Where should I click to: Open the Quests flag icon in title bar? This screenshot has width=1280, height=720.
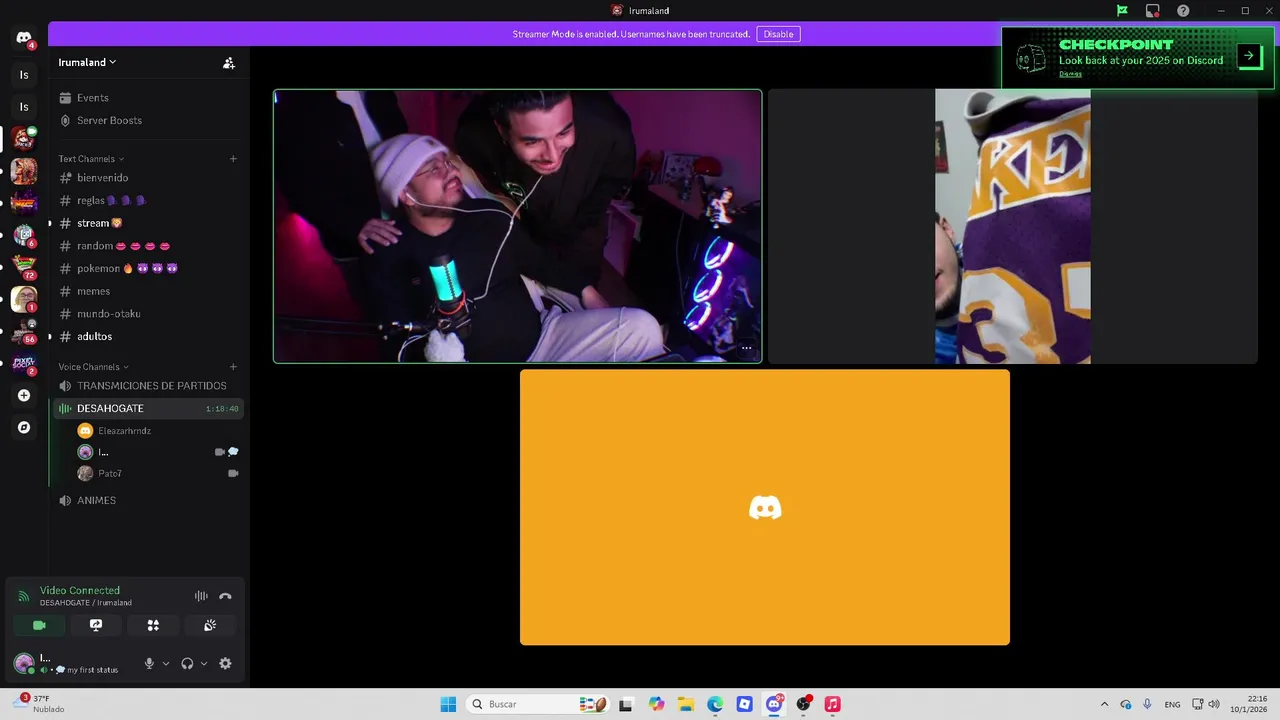[x=1123, y=11]
